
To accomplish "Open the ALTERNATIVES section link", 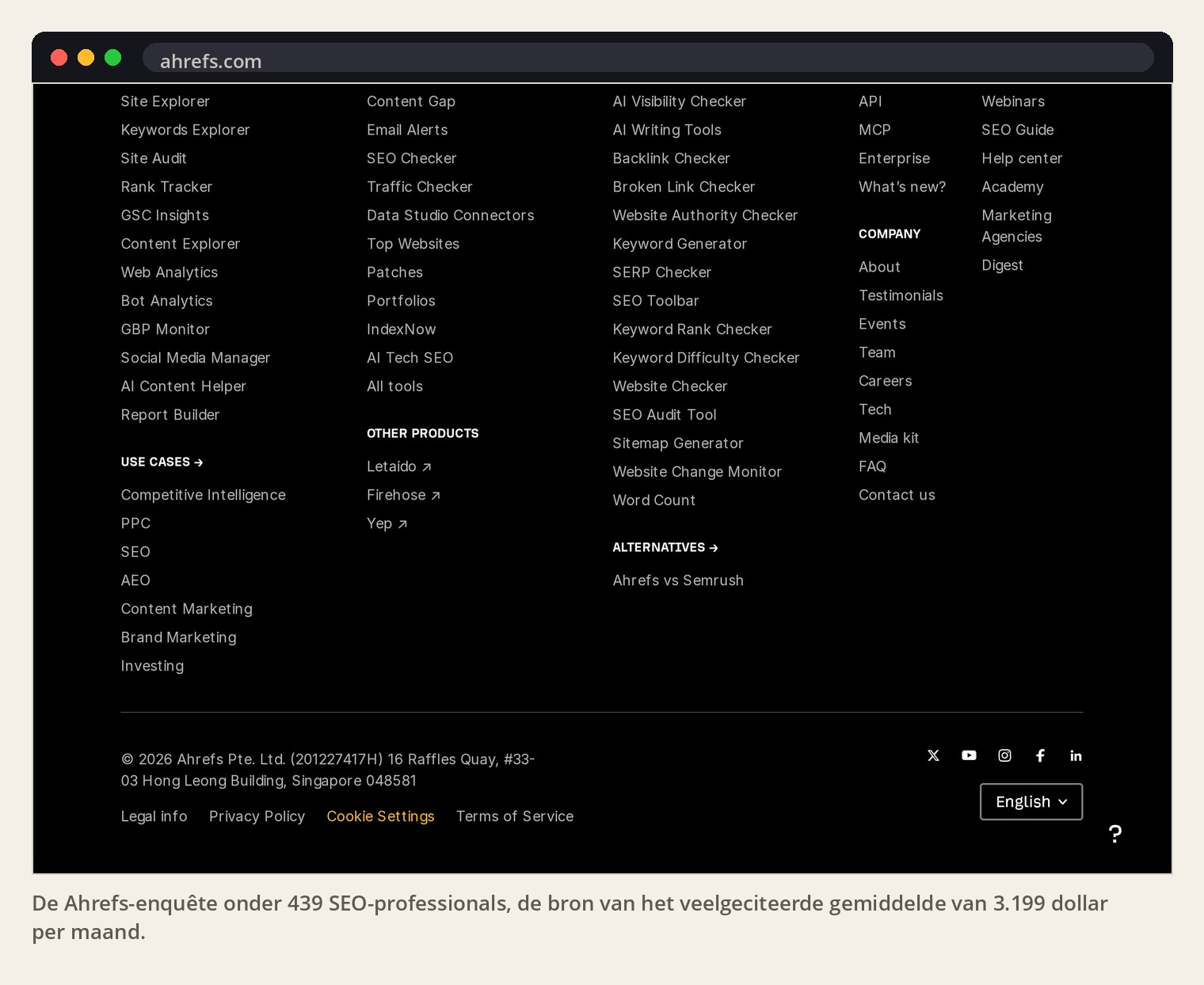I will pos(665,547).
